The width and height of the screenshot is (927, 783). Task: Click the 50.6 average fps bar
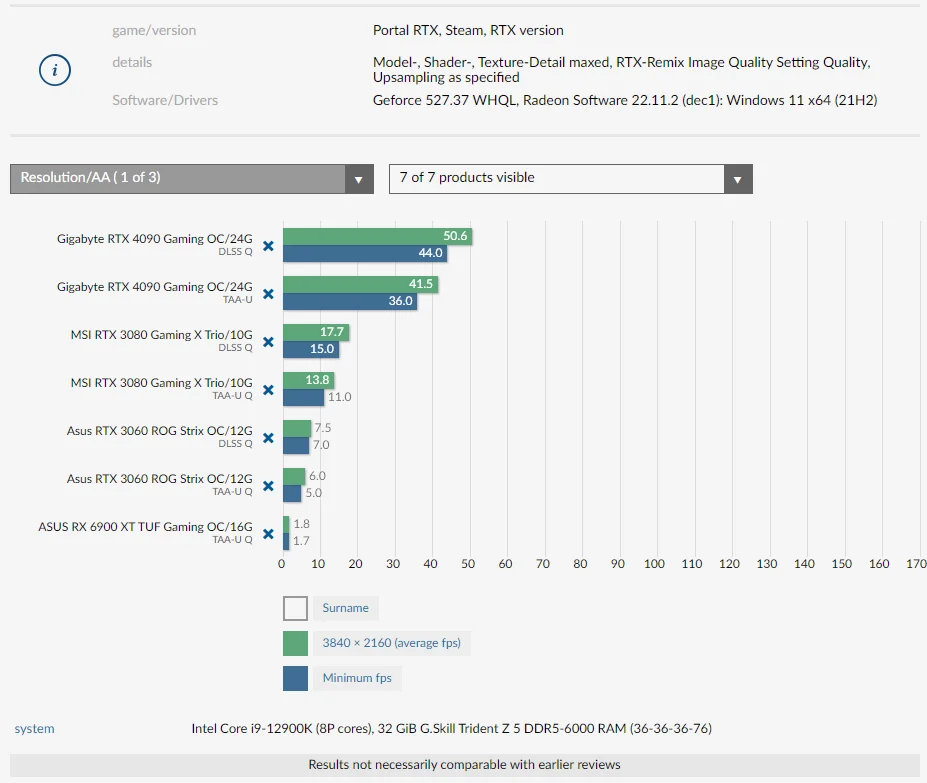point(377,237)
